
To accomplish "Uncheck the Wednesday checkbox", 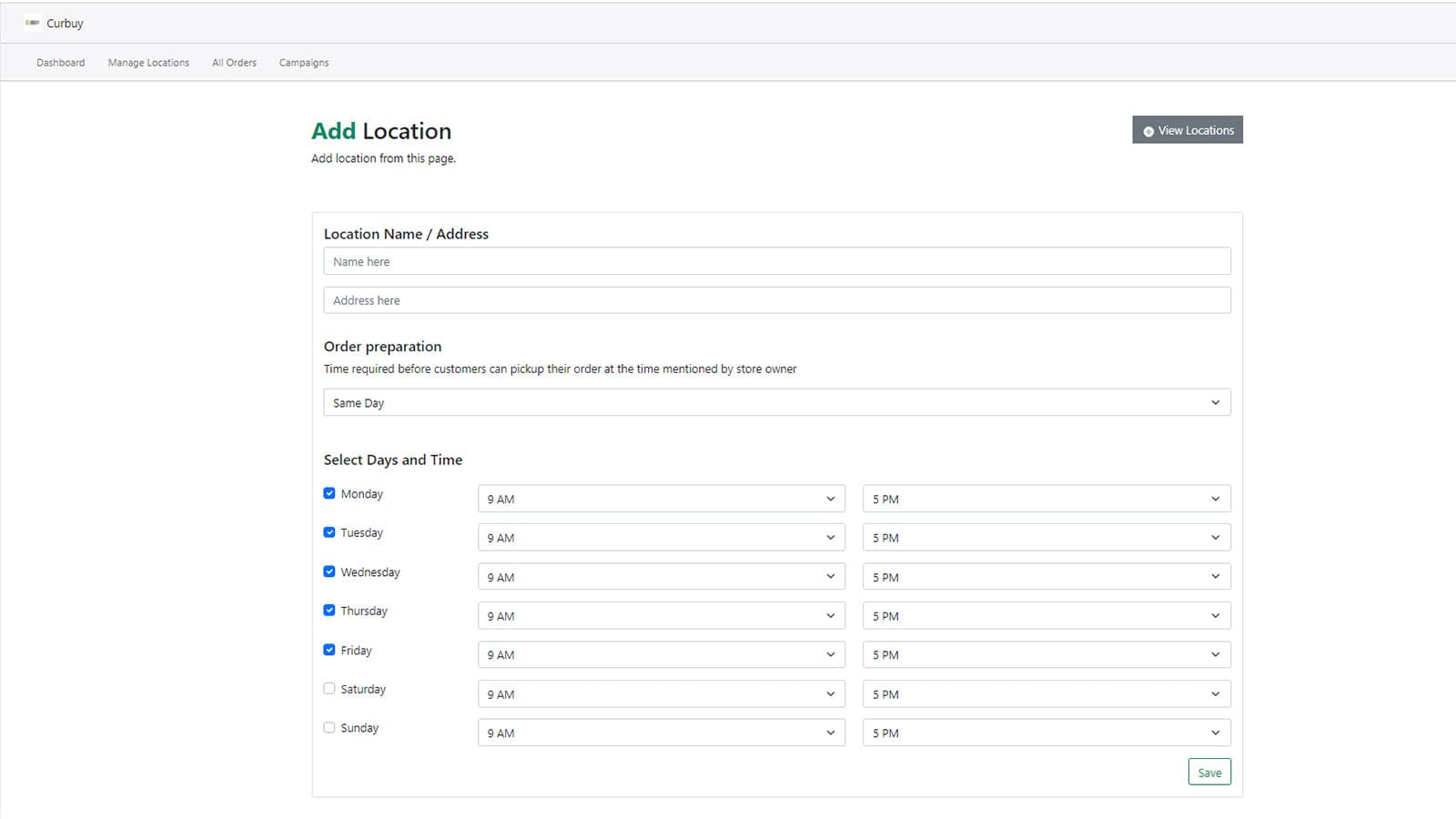I will pyautogui.click(x=329, y=571).
